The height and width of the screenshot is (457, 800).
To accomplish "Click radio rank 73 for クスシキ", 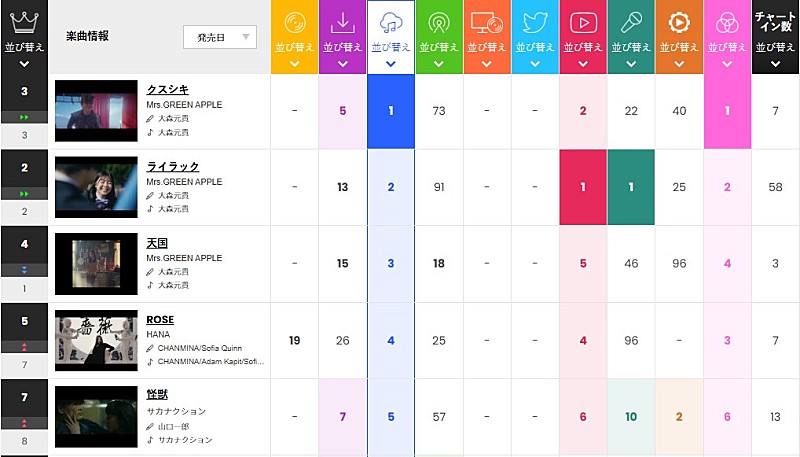I will pyautogui.click(x=439, y=111).
